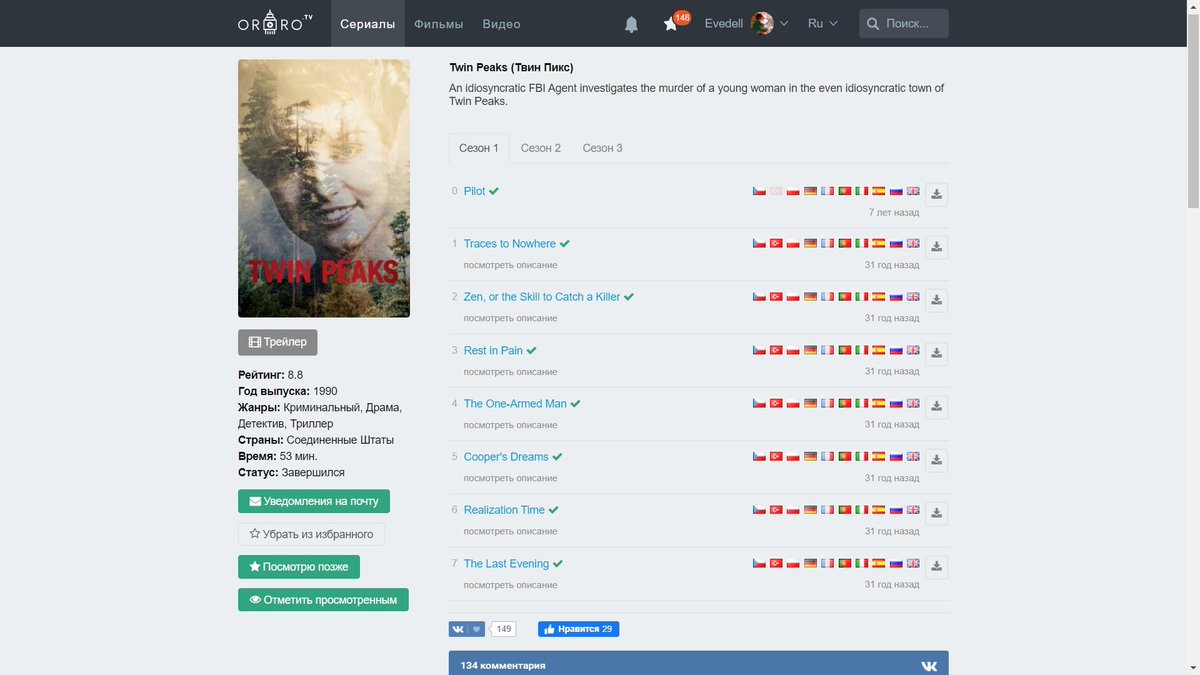This screenshot has height=675, width=1200.
Task: Switch to the Сезон 3 tab
Action: pyautogui.click(x=603, y=148)
